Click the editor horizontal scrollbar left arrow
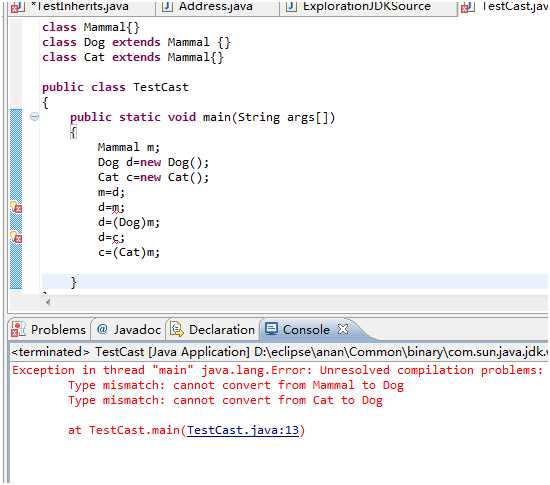The image size is (550, 485). pyautogui.click(x=48, y=302)
